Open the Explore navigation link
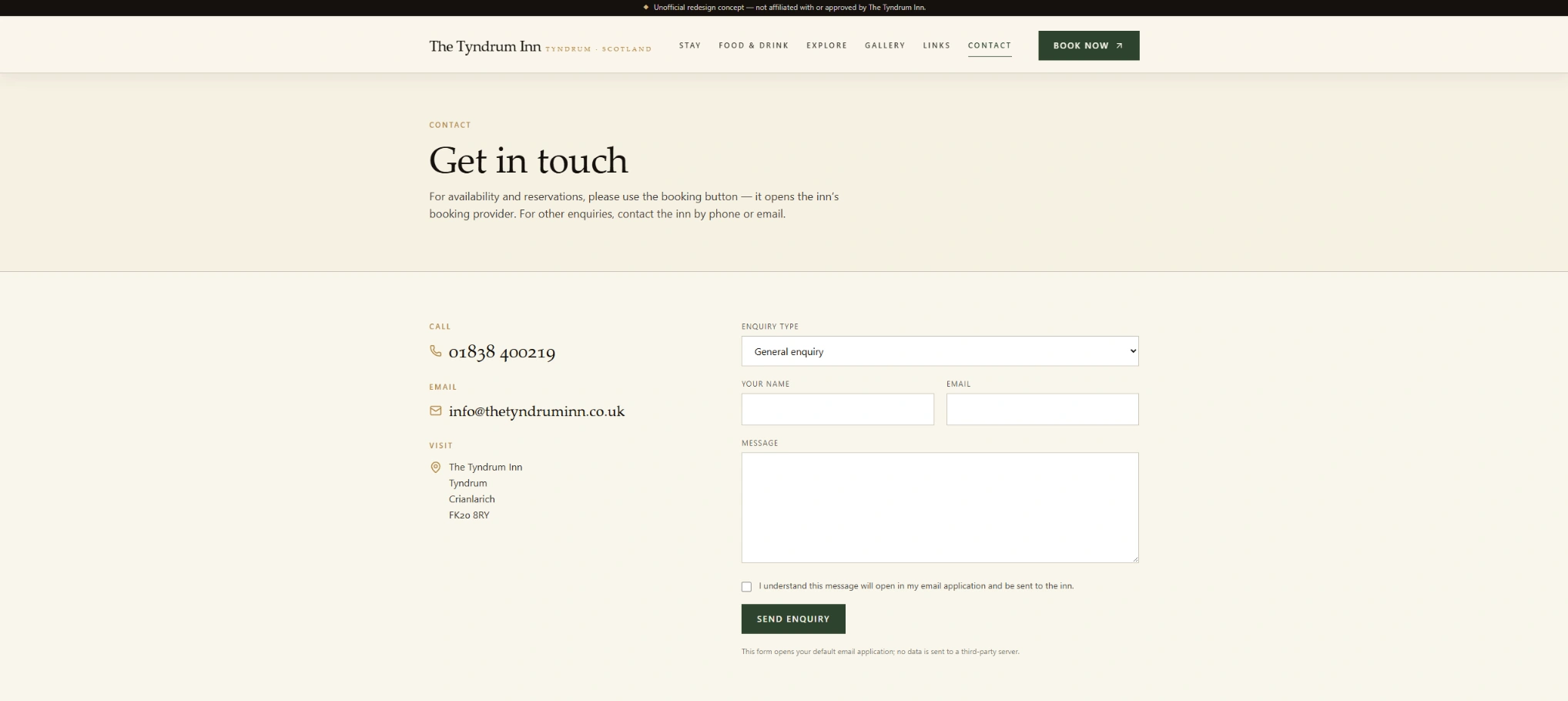The width and height of the screenshot is (1568, 701). [x=826, y=45]
